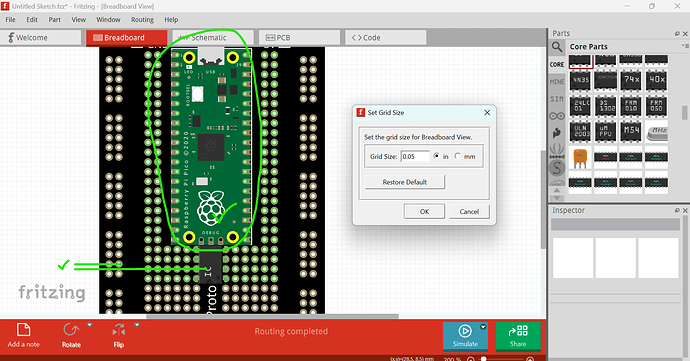Click Cancel in Set Grid Size dialog
Screen dimensions: 690x361
[x=469, y=212]
